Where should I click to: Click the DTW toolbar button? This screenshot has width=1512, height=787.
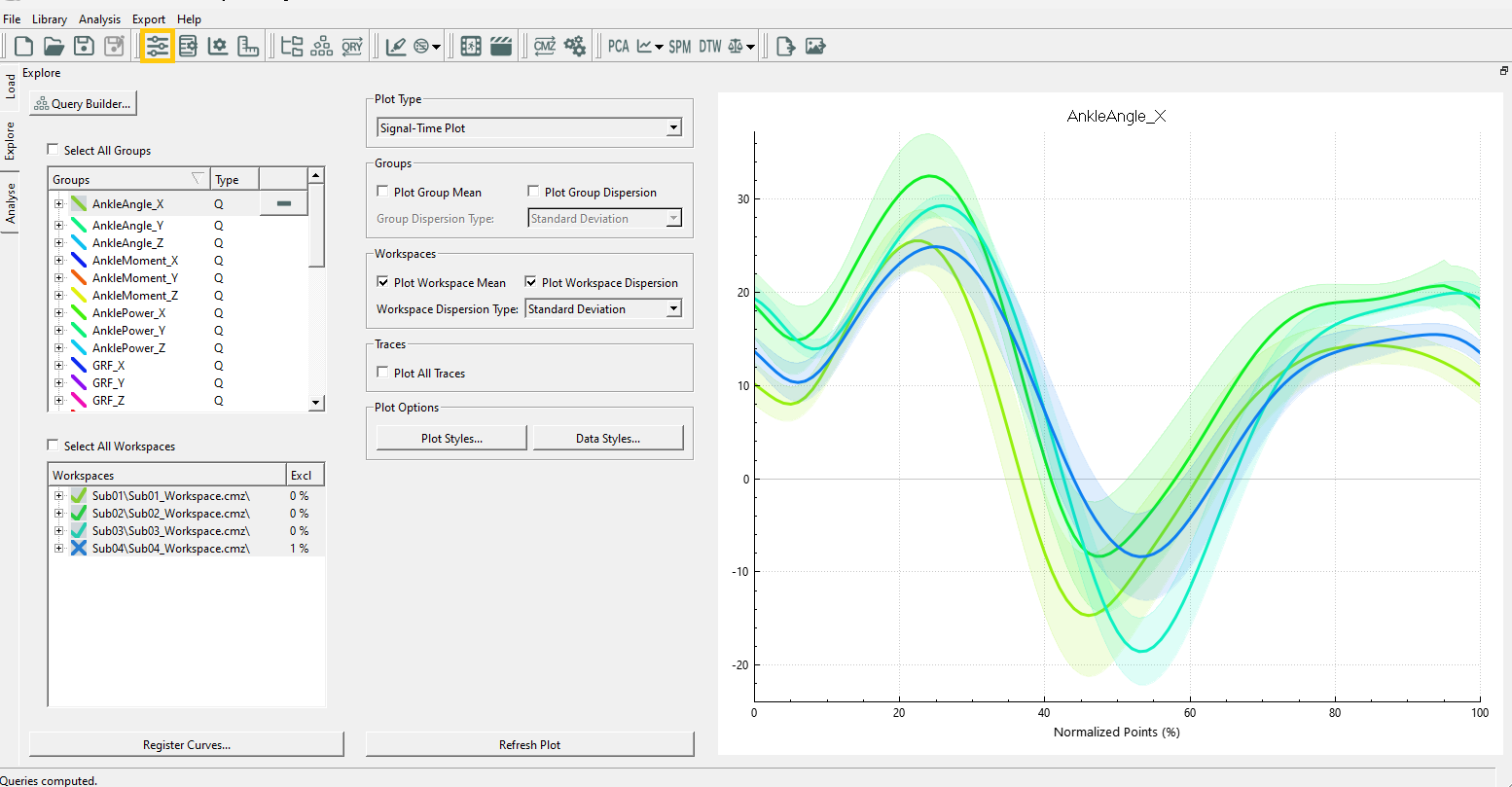point(710,46)
